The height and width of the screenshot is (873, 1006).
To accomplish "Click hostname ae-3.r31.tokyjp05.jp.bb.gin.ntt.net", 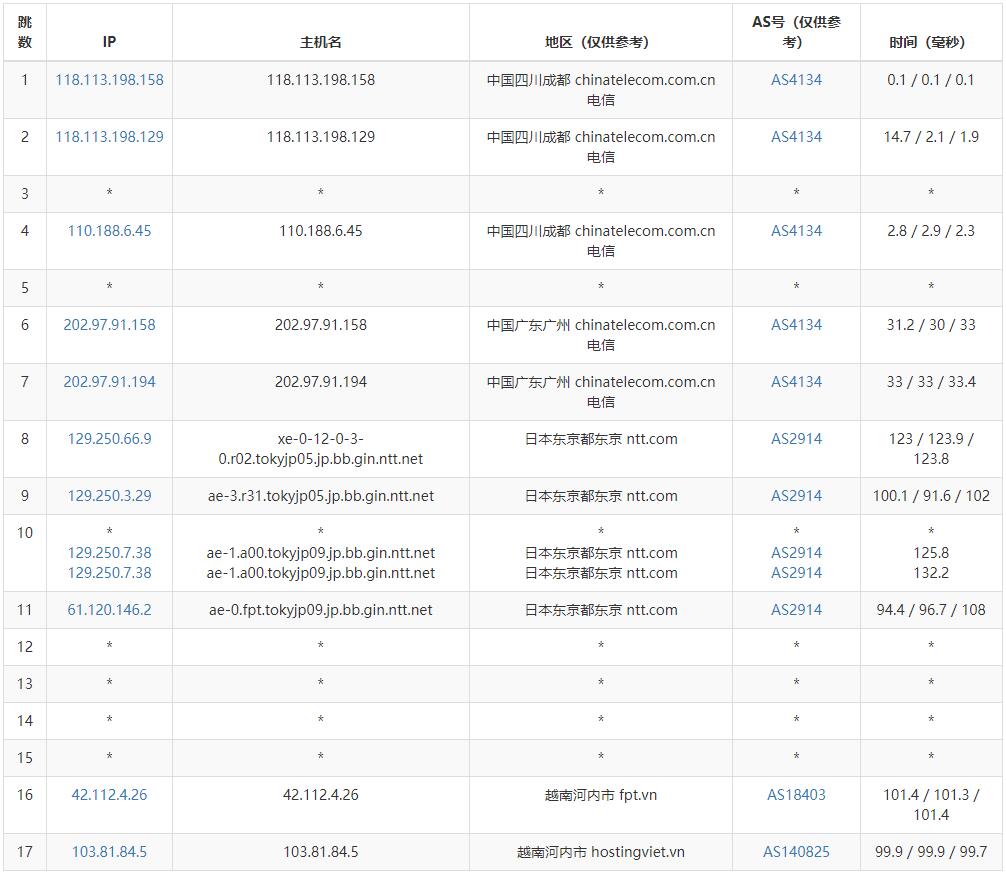I will click(x=321, y=496).
